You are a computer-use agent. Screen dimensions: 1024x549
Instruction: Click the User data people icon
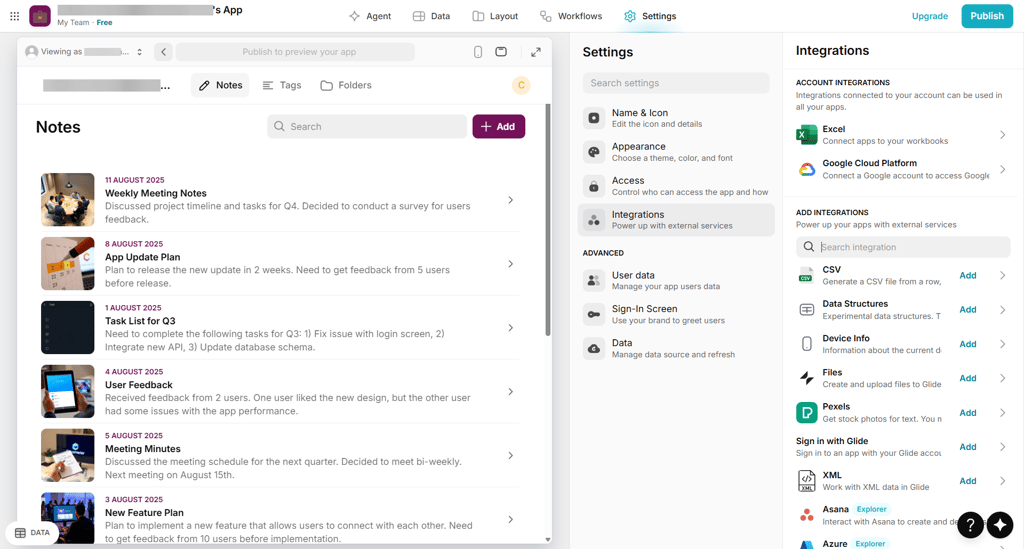(594, 281)
